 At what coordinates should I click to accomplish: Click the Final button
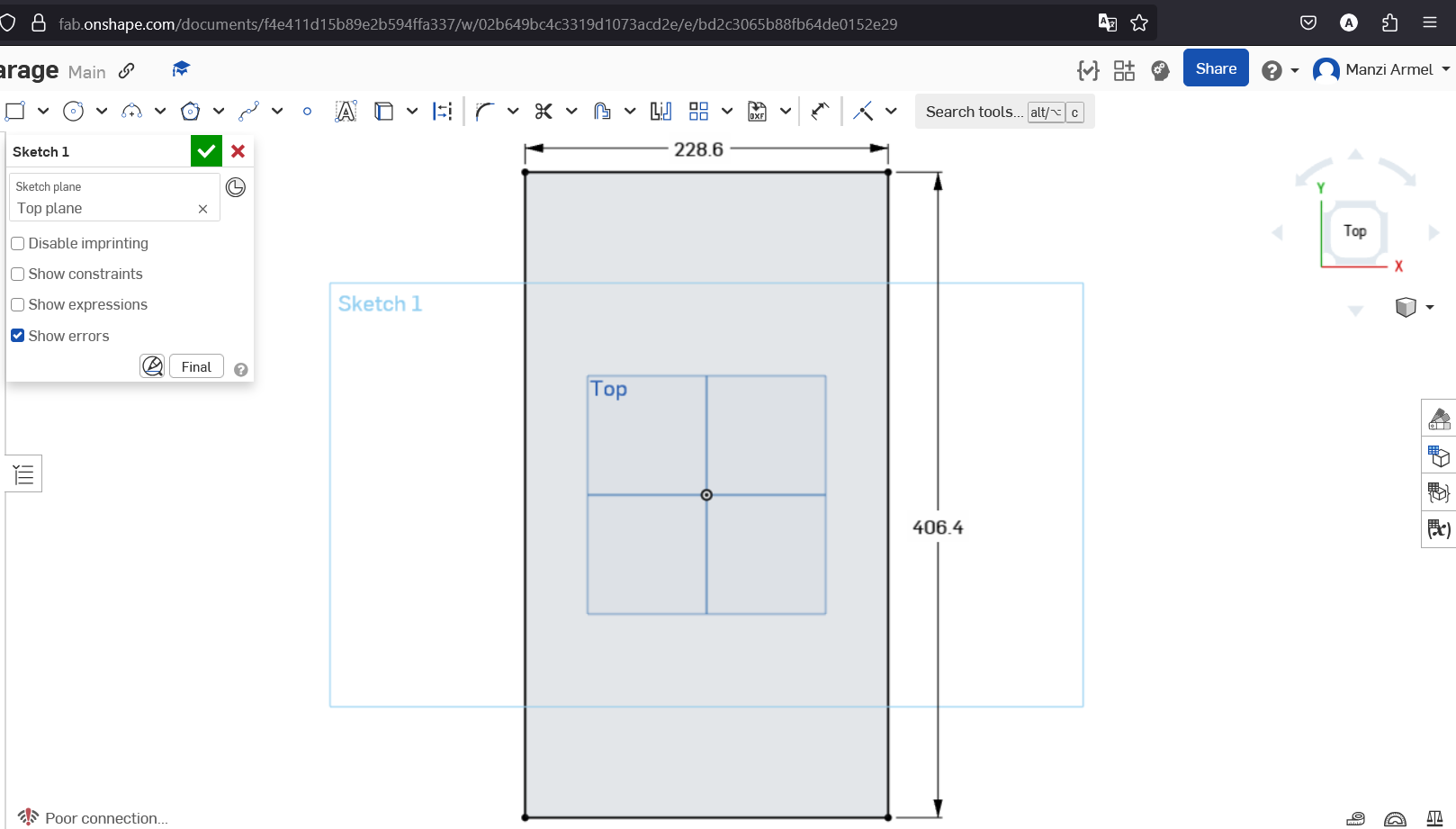coord(196,366)
